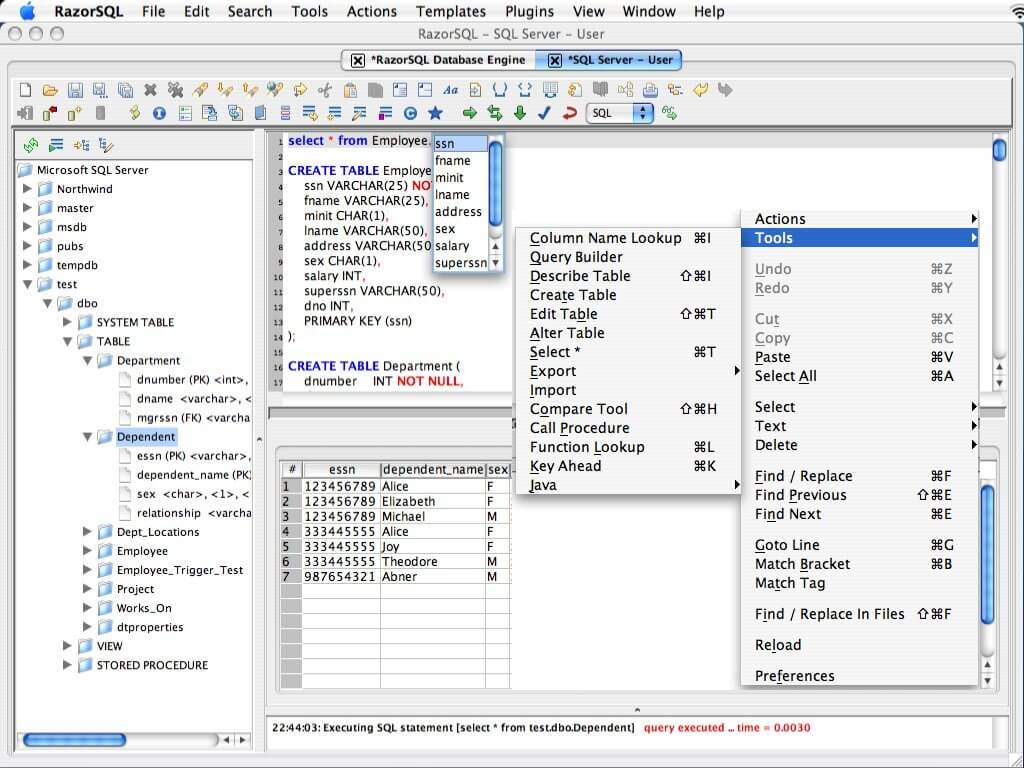Viewport: 1024px width, 768px height.
Task: Click the navigator icon with green play arrow
Action: coord(56,145)
